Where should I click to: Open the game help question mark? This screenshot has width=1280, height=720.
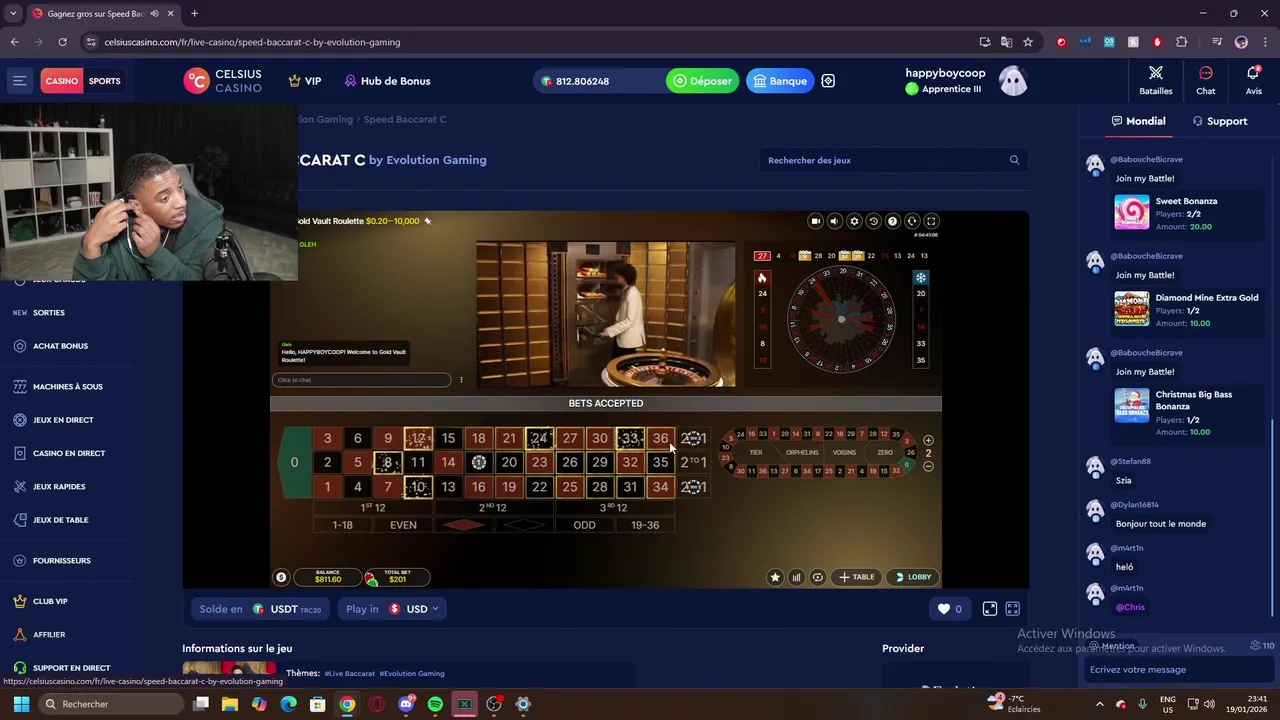892,221
